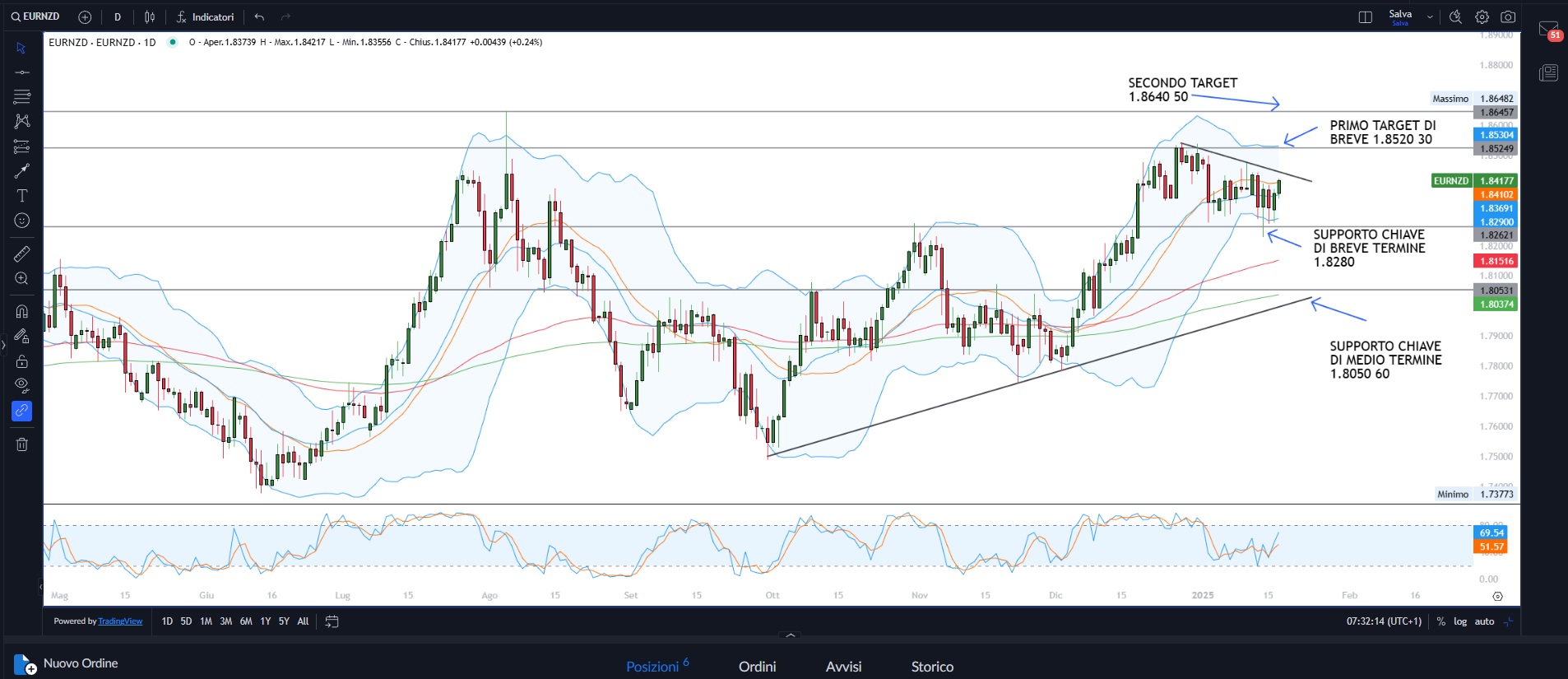Expand the bottom panel with chevron
The image size is (1568, 679).
791,635
